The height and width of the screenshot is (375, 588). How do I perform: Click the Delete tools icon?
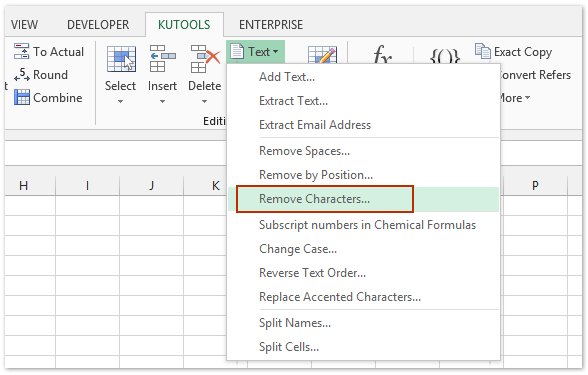point(205,58)
